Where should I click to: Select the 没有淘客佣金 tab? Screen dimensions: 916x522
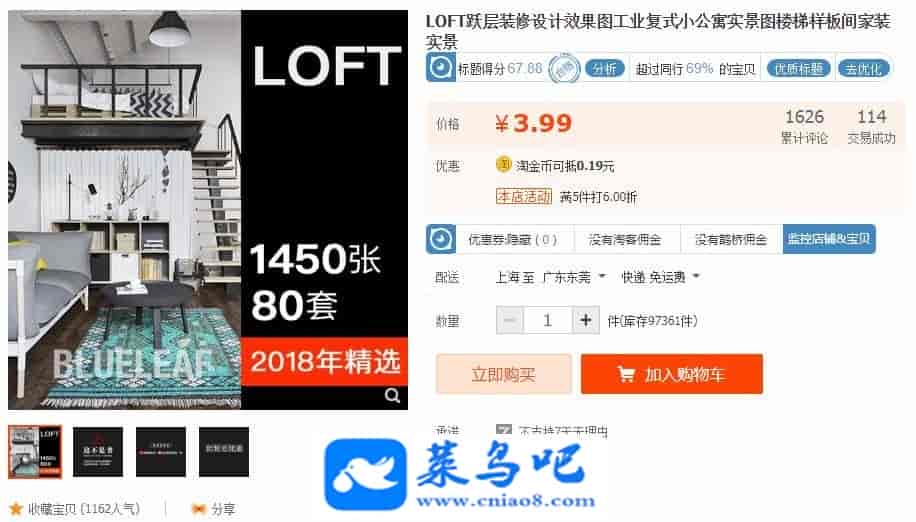tap(626, 239)
